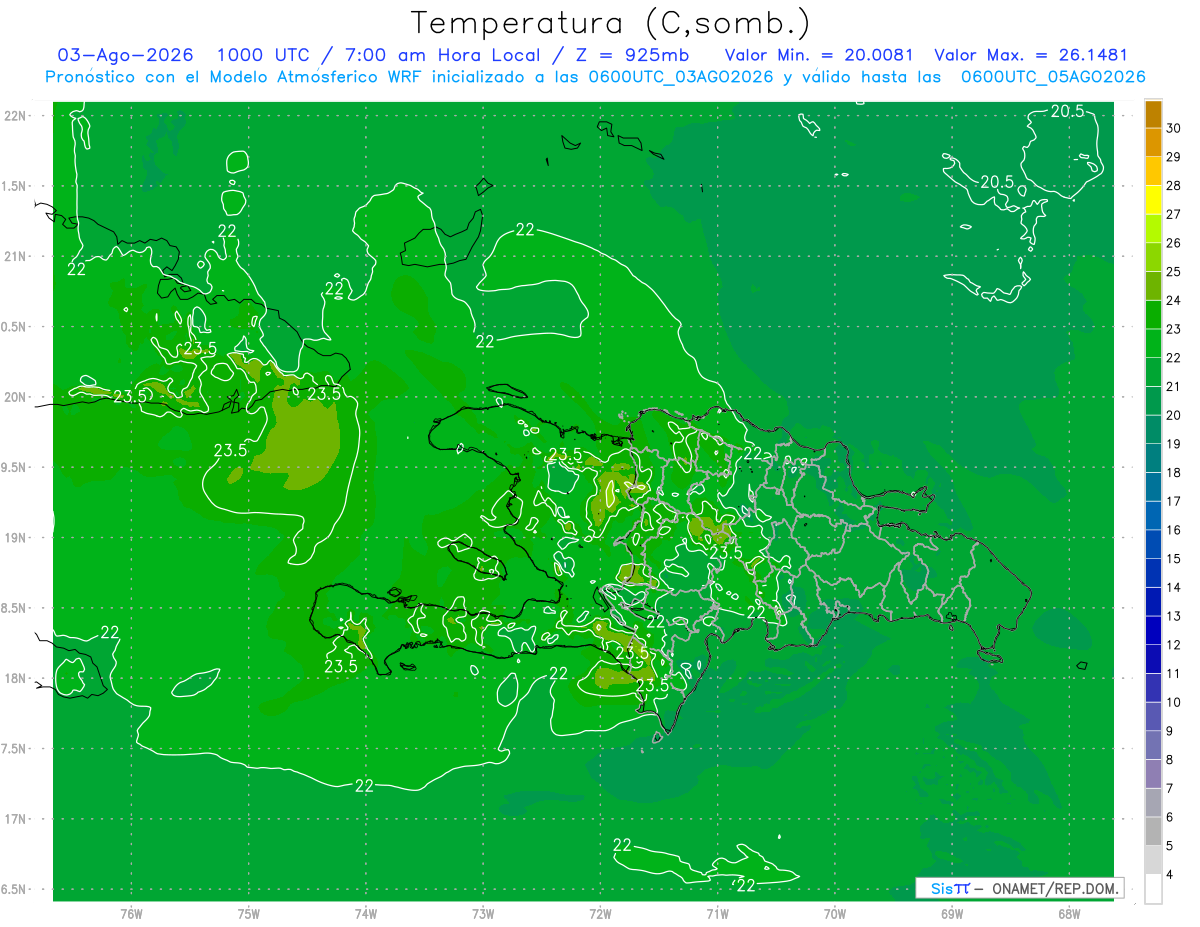Viewport: 1200px width, 927px height.
Task: Click the gray legend swatch between 5 and 6
Action: pos(1153,831)
